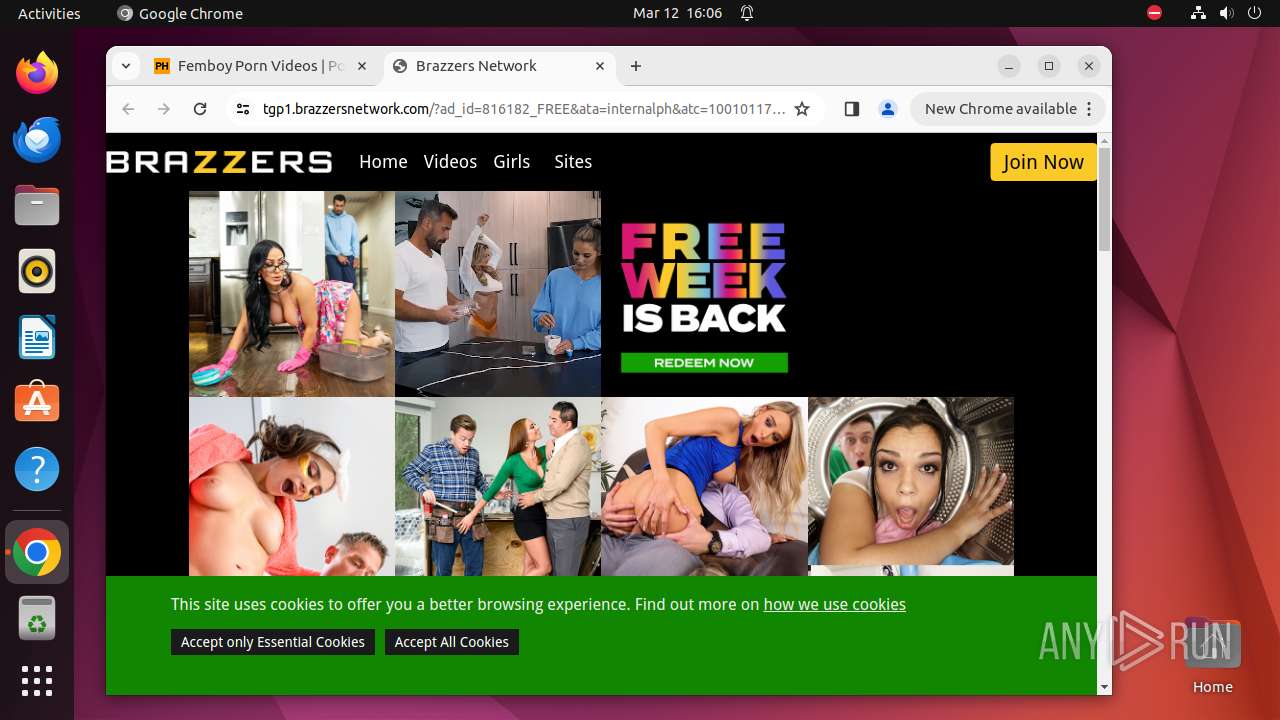
Task: Show Applications grid in the dock
Action: (37, 681)
